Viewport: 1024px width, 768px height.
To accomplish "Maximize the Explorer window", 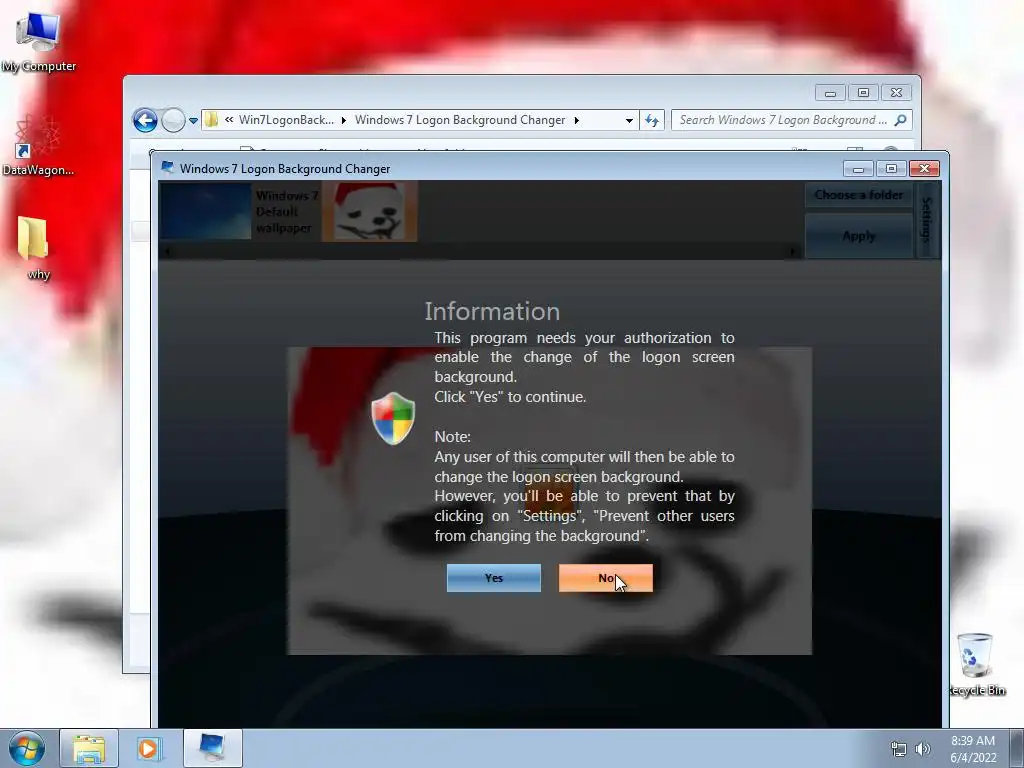I will (x=863, y=93).
